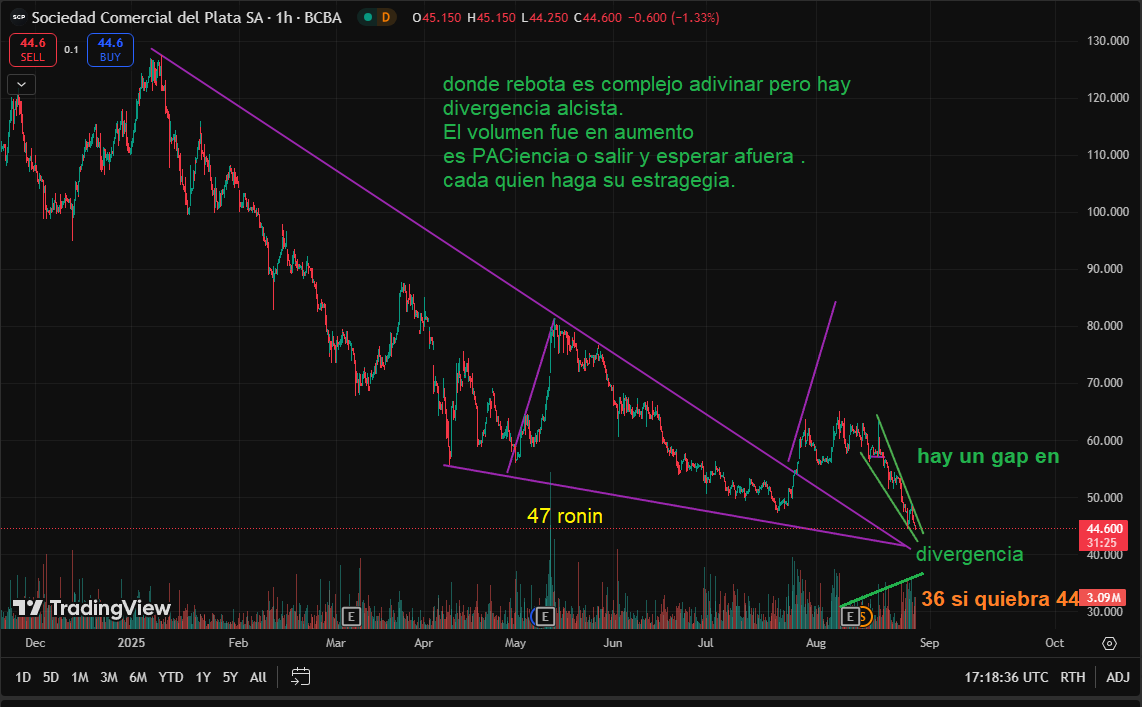Select the YTD time range

click(x=171, y=677)
